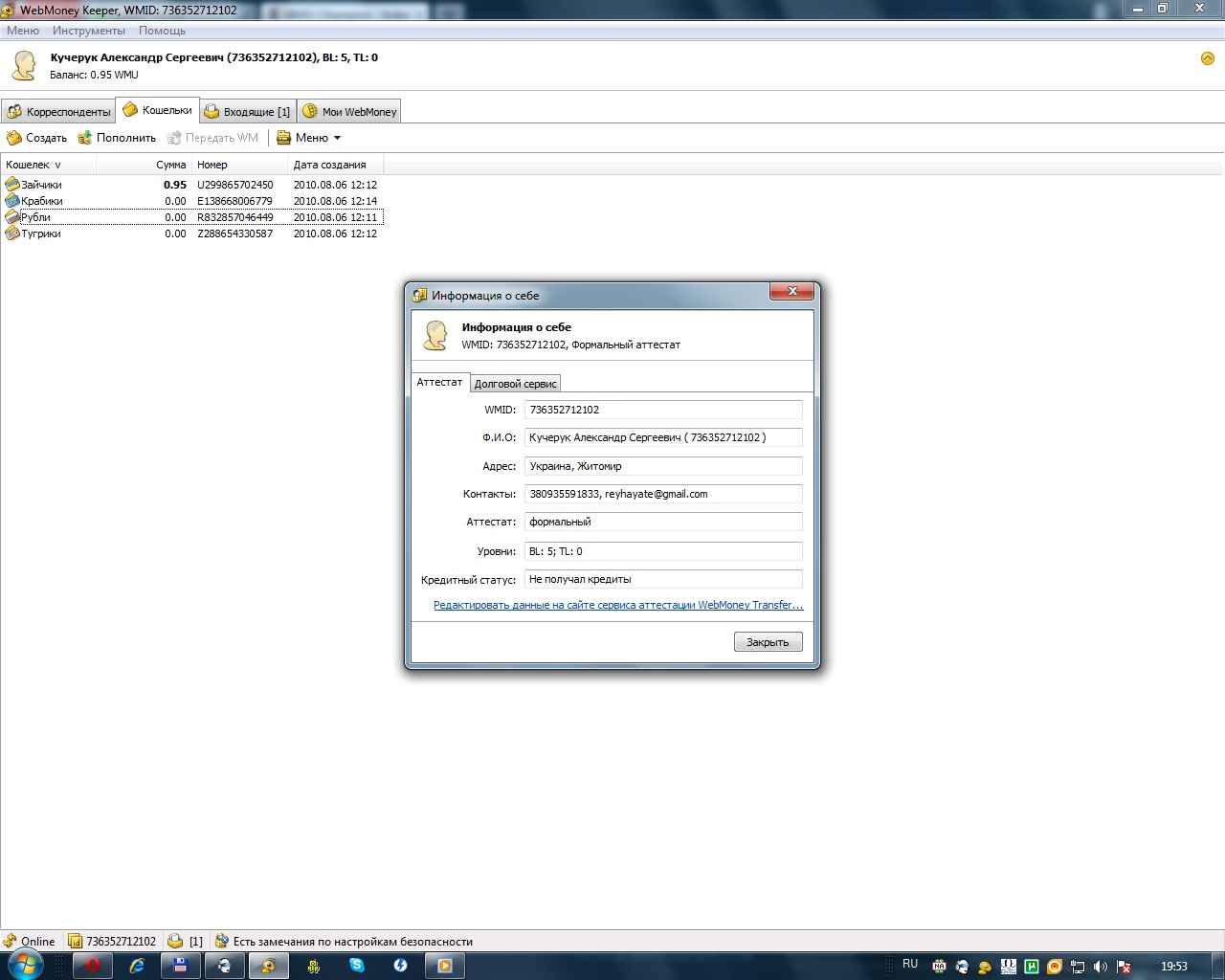Launch Internet Explorer from the taskbar
The width and height of the screenshot is (1225, 980).
(x=137, y=966)
